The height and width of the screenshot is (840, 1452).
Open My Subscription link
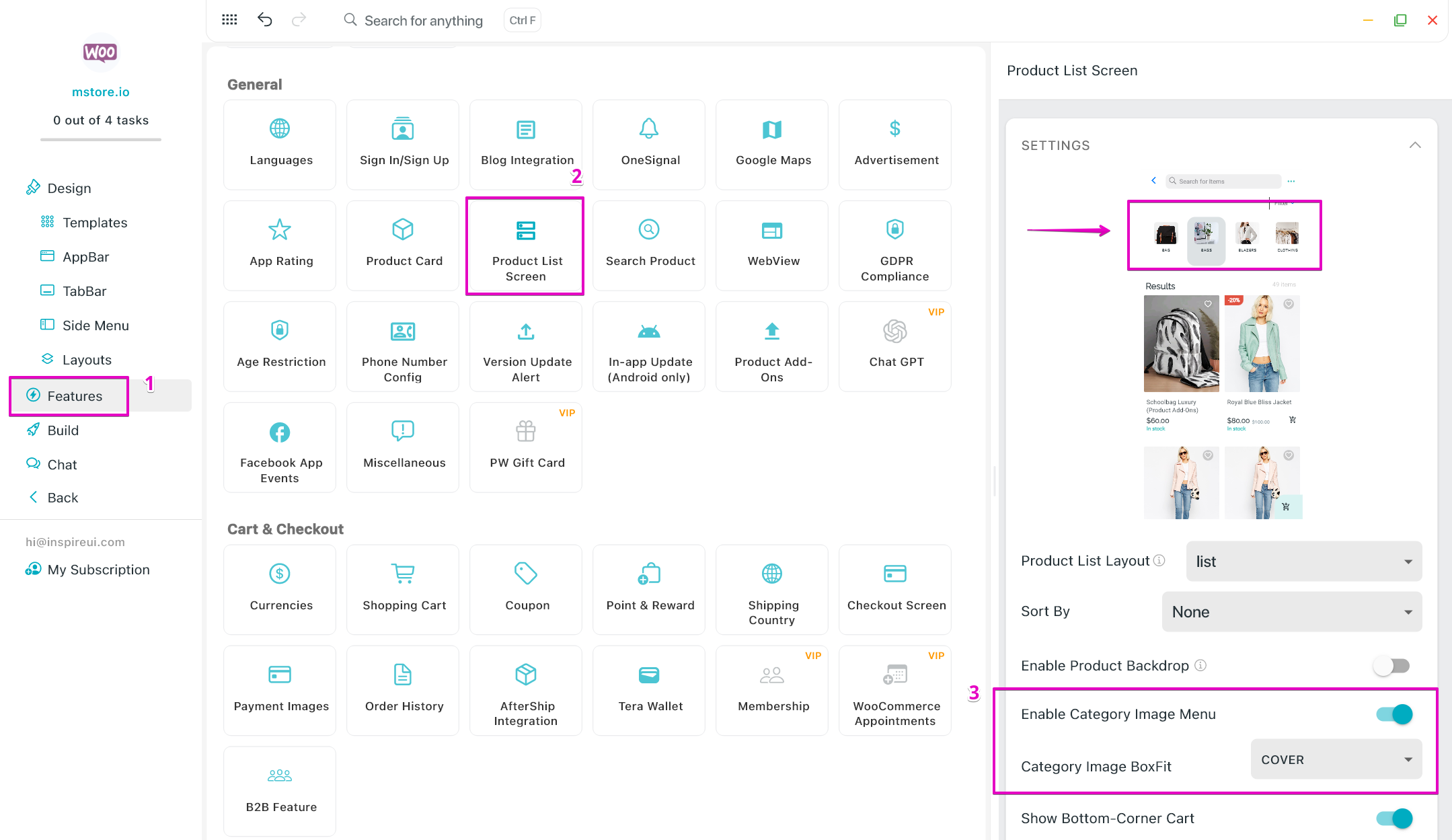tap(98, 570)
